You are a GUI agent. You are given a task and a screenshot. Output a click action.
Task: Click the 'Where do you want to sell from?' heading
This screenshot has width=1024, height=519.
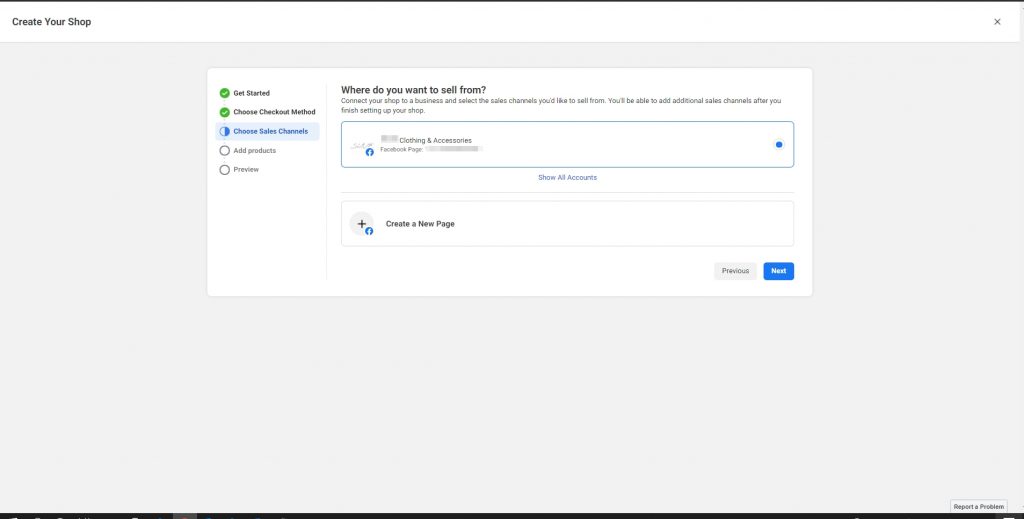(413, 90)
